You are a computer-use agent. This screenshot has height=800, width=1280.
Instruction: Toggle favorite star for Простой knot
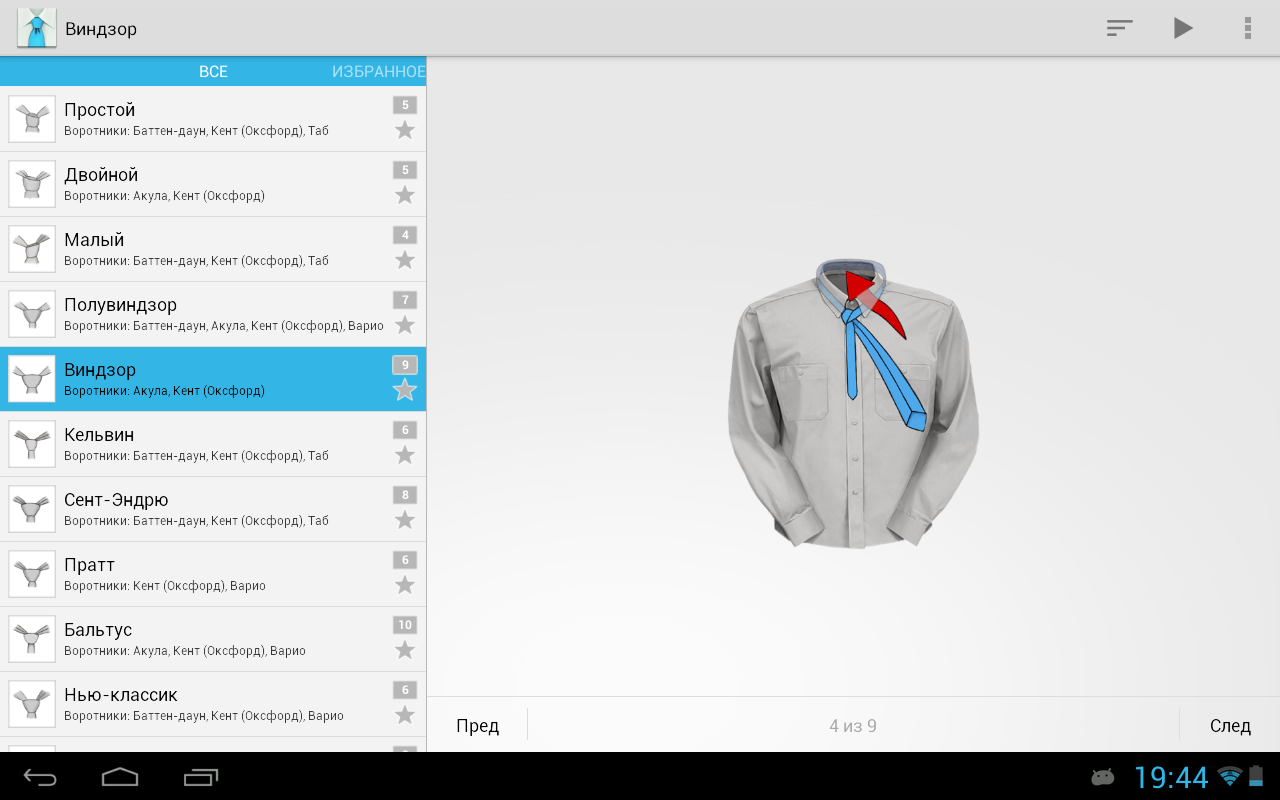[x=405, y=130]
